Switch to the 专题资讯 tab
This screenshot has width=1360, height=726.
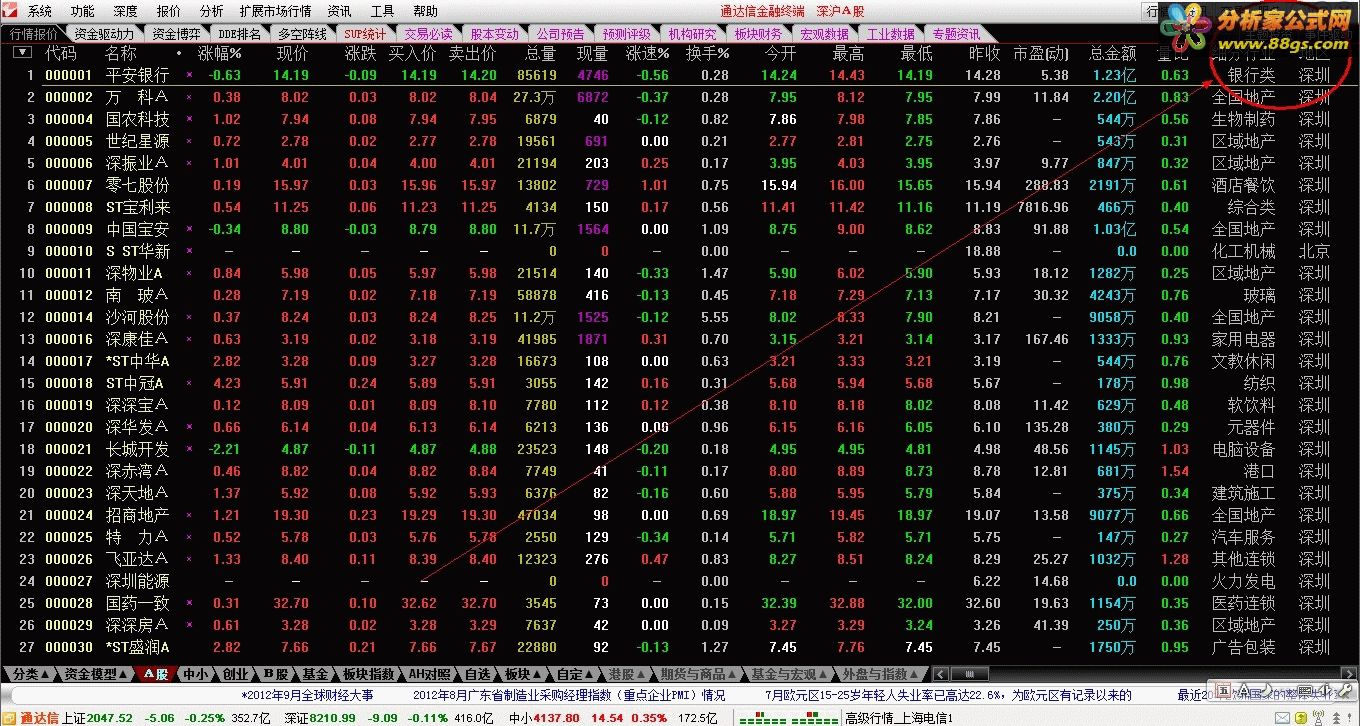click(956, 33)
